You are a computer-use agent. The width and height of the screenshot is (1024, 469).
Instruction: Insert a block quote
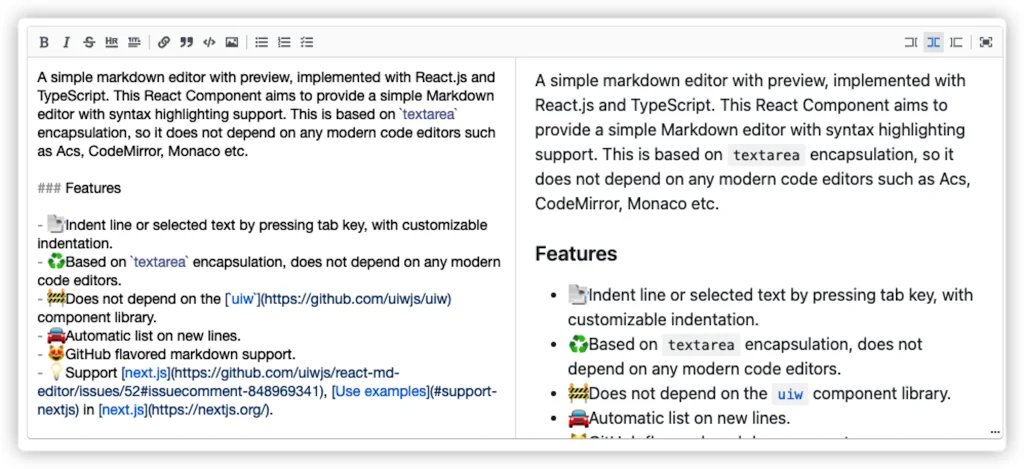coord(187,42)
